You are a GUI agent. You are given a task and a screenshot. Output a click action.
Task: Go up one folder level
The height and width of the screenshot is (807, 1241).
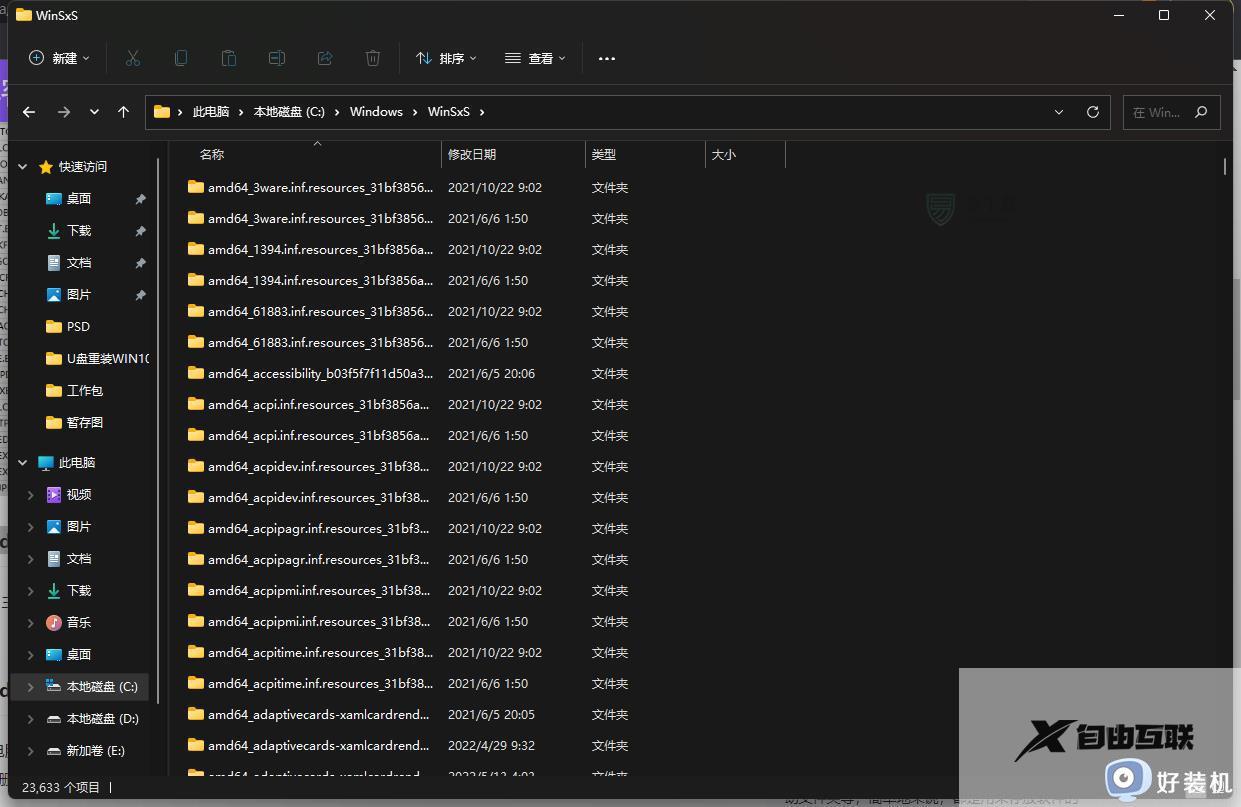[x=123, y=112]
